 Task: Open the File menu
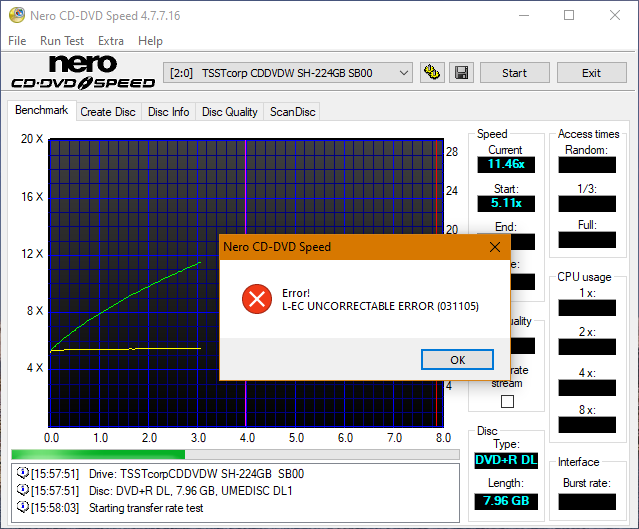point(17,41)
